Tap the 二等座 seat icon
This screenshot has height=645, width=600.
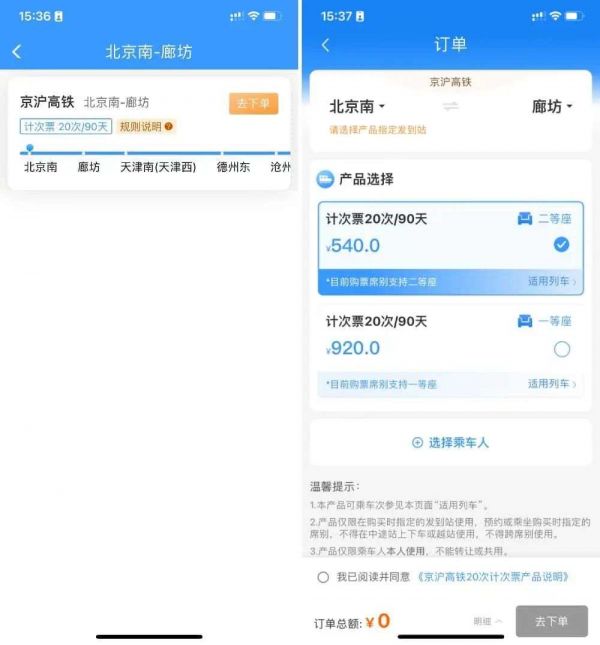pyautogui.click(x=525, y=218)
